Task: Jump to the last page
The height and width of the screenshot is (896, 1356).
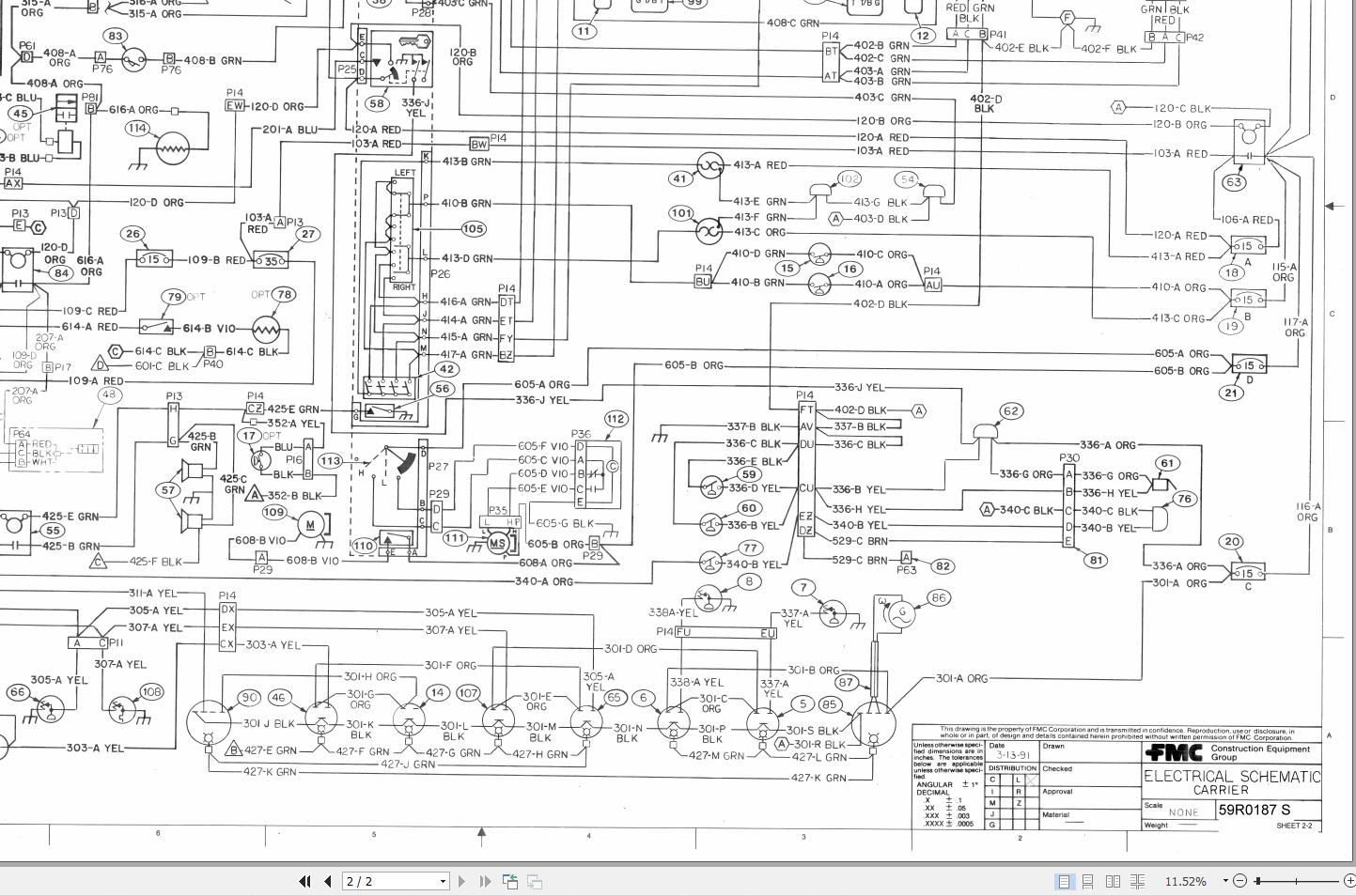Action: coord(485,881)
